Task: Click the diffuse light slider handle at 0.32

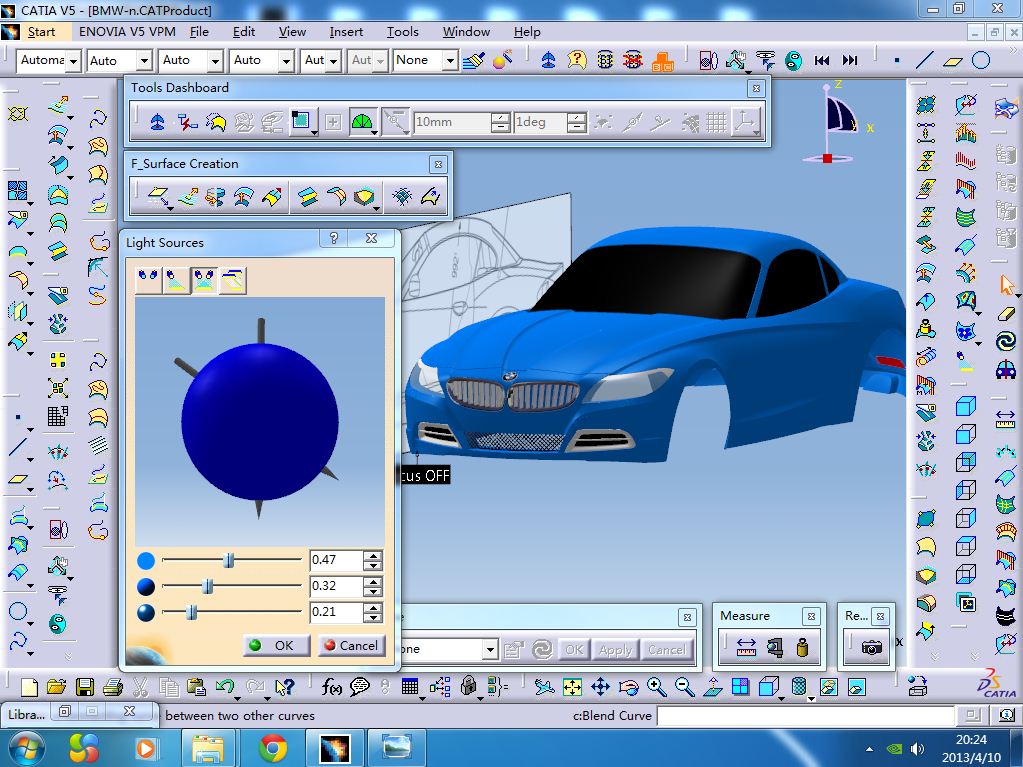Action: tap(207, 586)
